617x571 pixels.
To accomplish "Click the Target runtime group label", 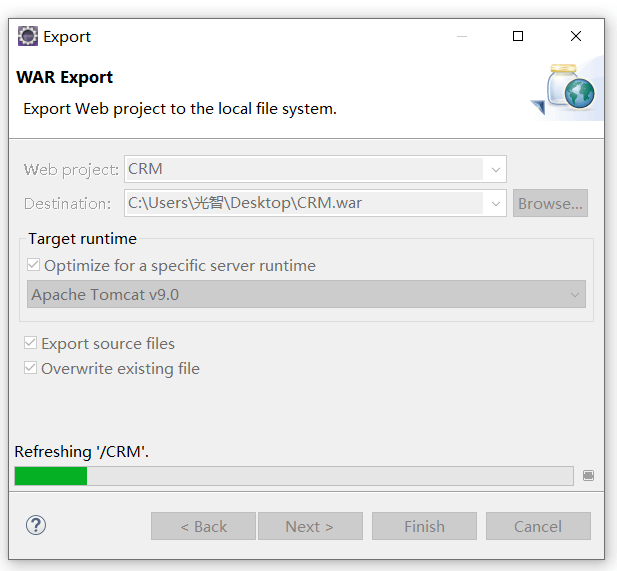I will 83,238.
